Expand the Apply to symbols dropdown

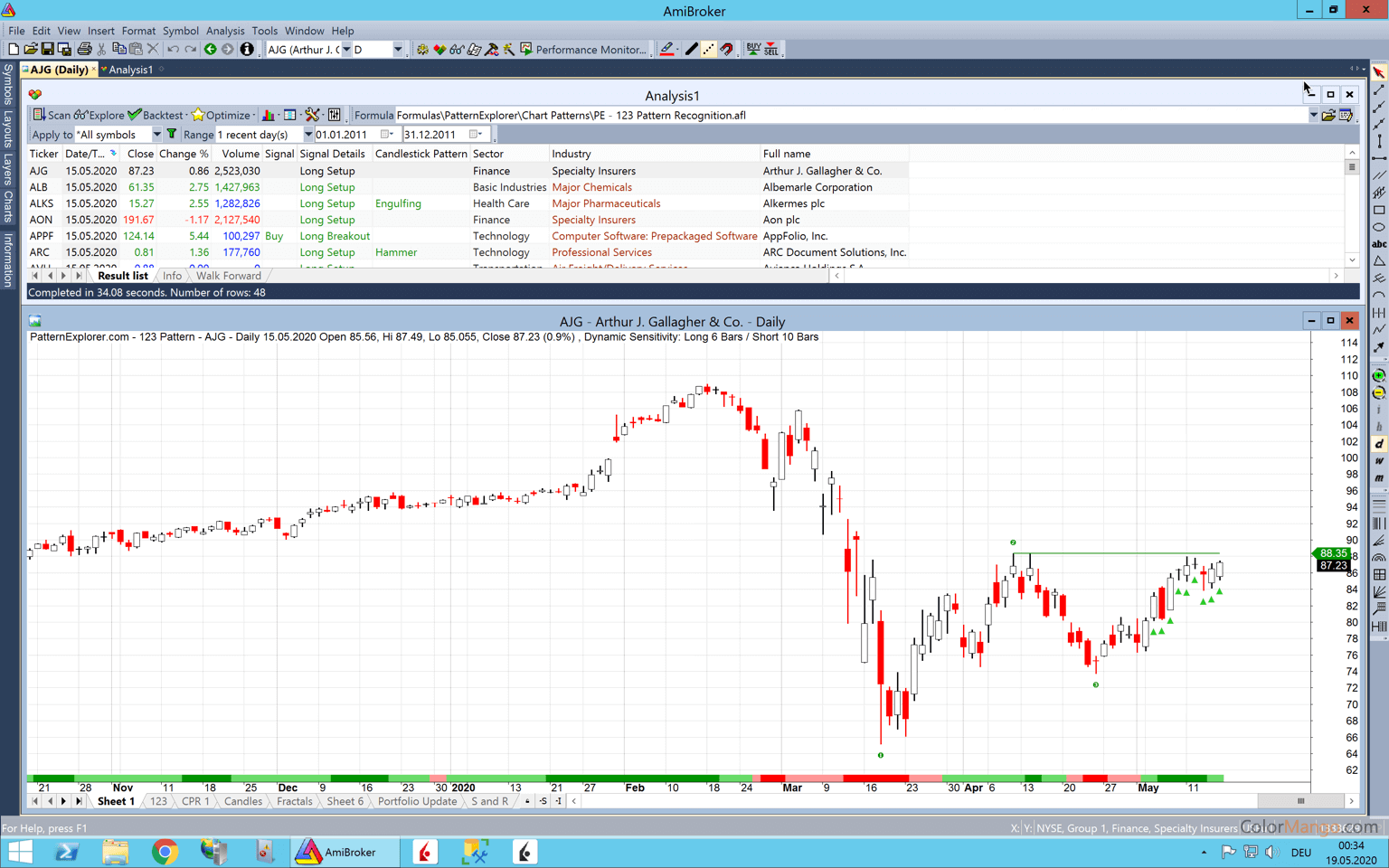pos(156,135)
